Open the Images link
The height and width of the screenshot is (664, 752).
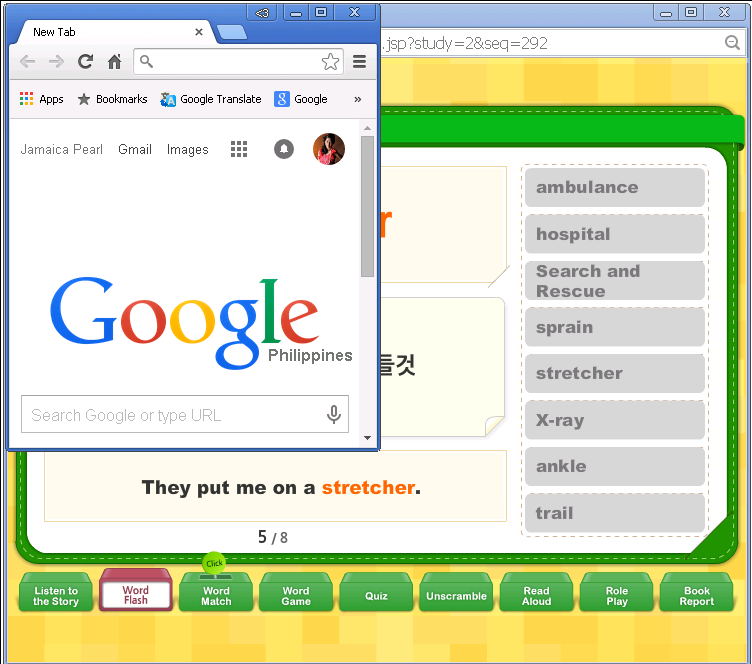point(188,150)
